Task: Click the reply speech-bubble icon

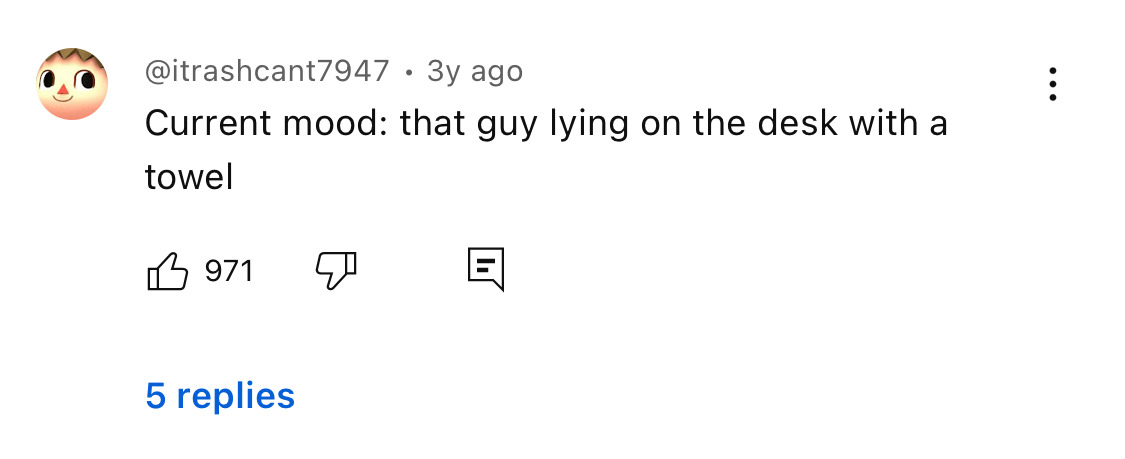Action: 486,269
